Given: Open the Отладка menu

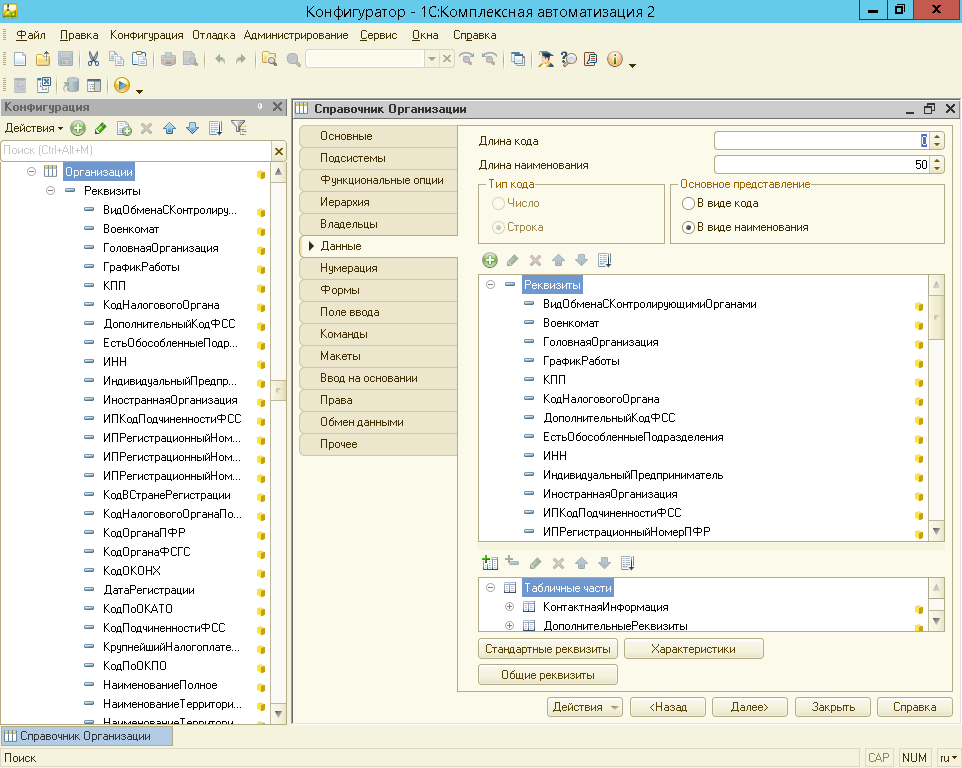Looking at the screenshot, I should [214, 35].
